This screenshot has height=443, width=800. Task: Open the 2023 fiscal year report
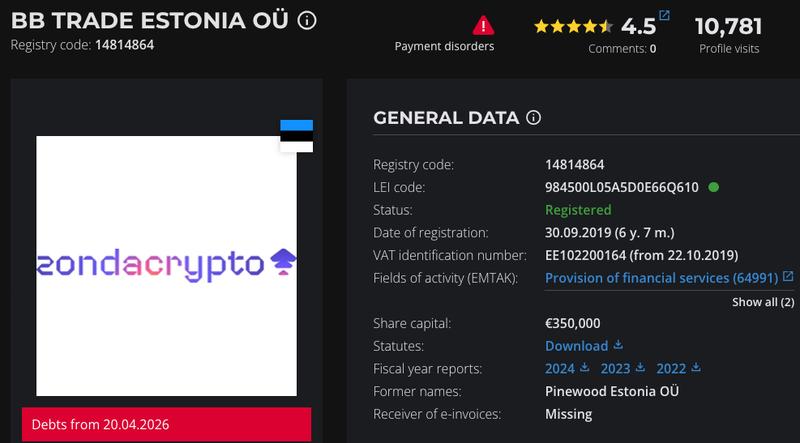pyautogui.click(x=615, y=368)
